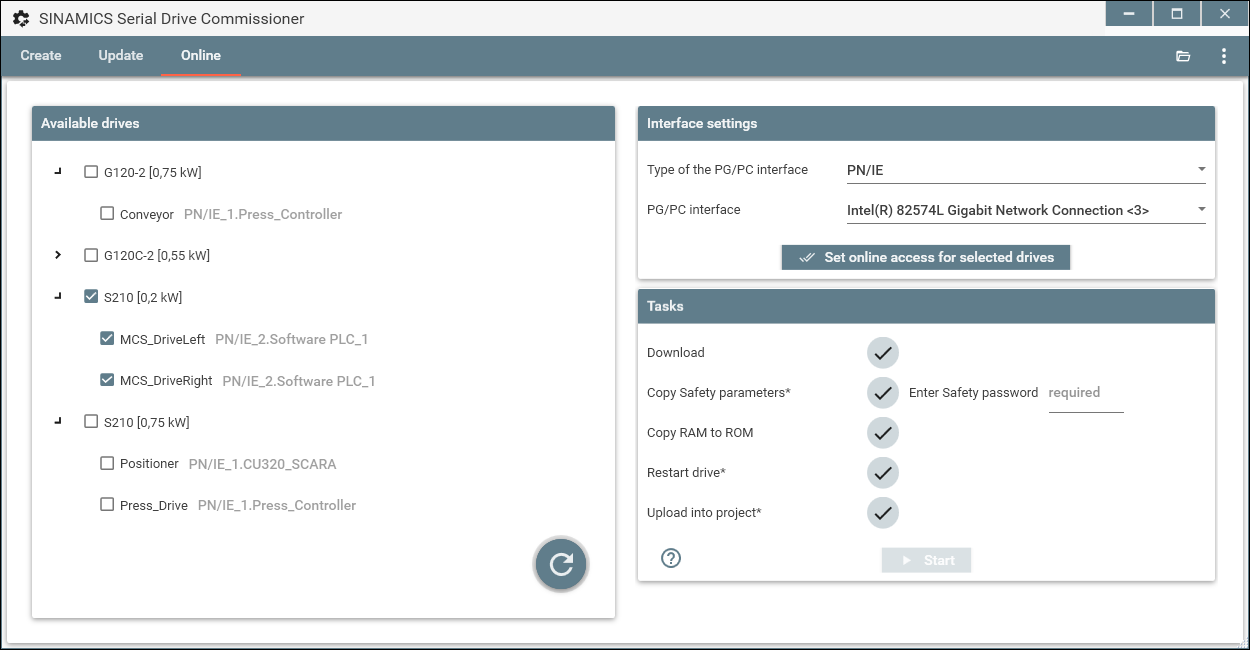Image resolution: width=1250 pixels, height=650 pixels.
Task: Click the SINAMICS gear app icon
Action: tap(20, 18)
